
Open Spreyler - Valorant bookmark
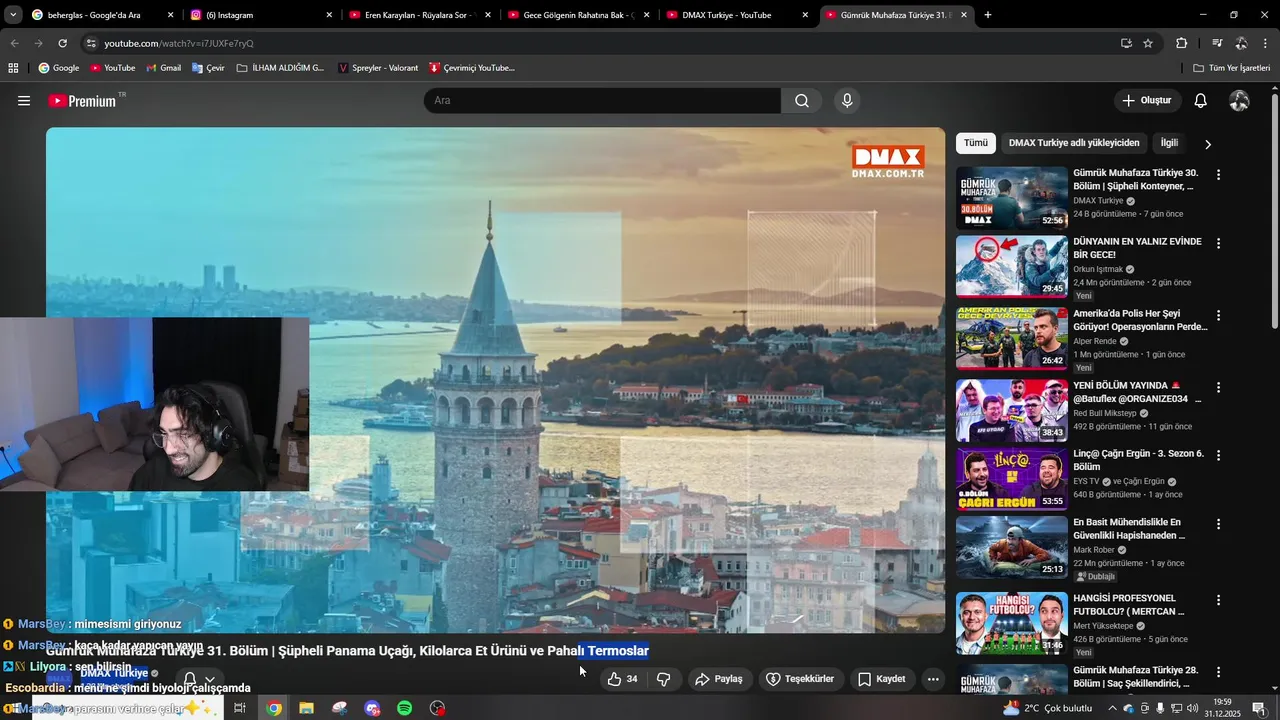[x=378, y=68]
